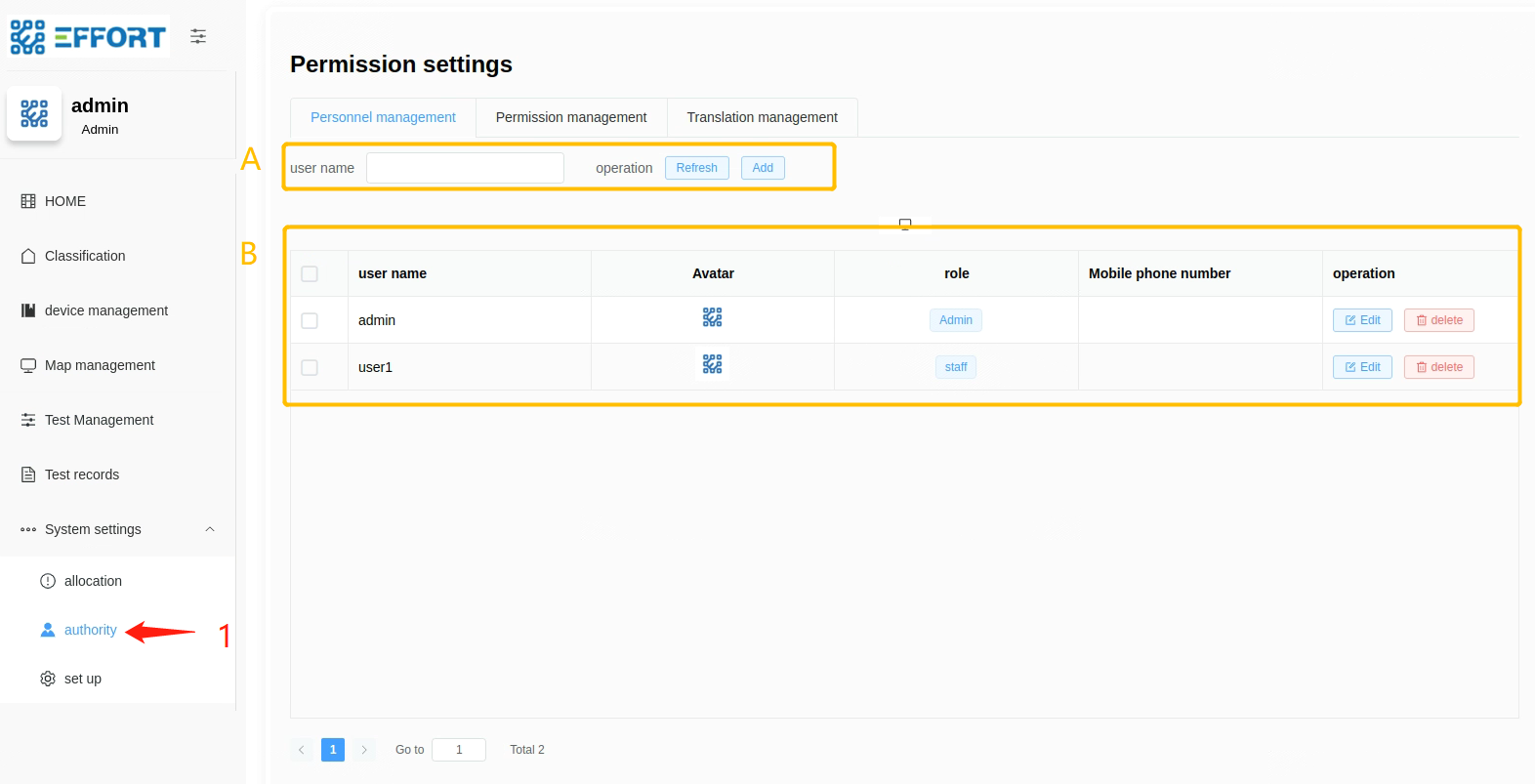Viewport: 1535px width, 784px height.
Task: Check the user1 row checkbox
Action: click(310, 368)
